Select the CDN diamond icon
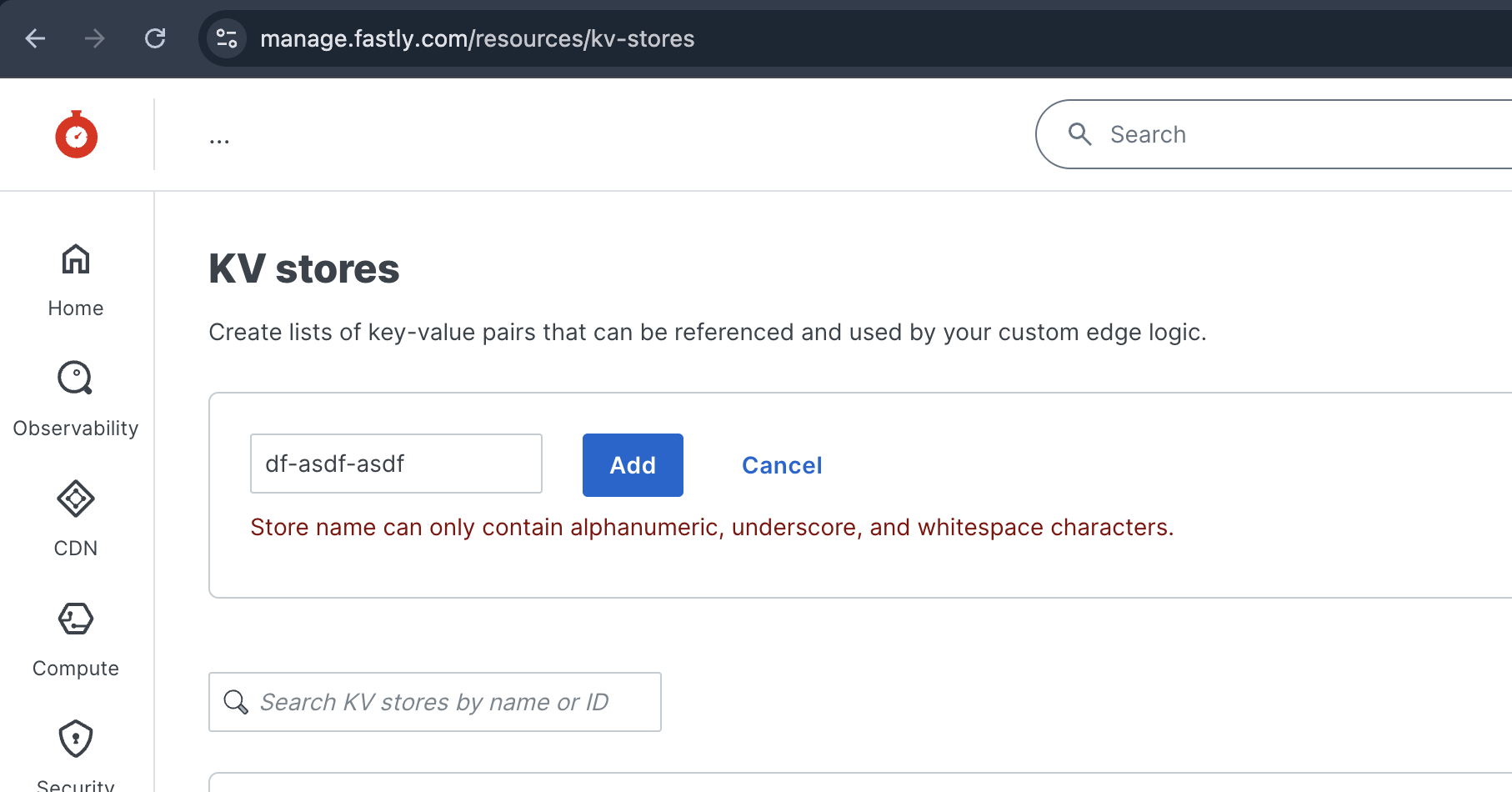 pos(76,499)
